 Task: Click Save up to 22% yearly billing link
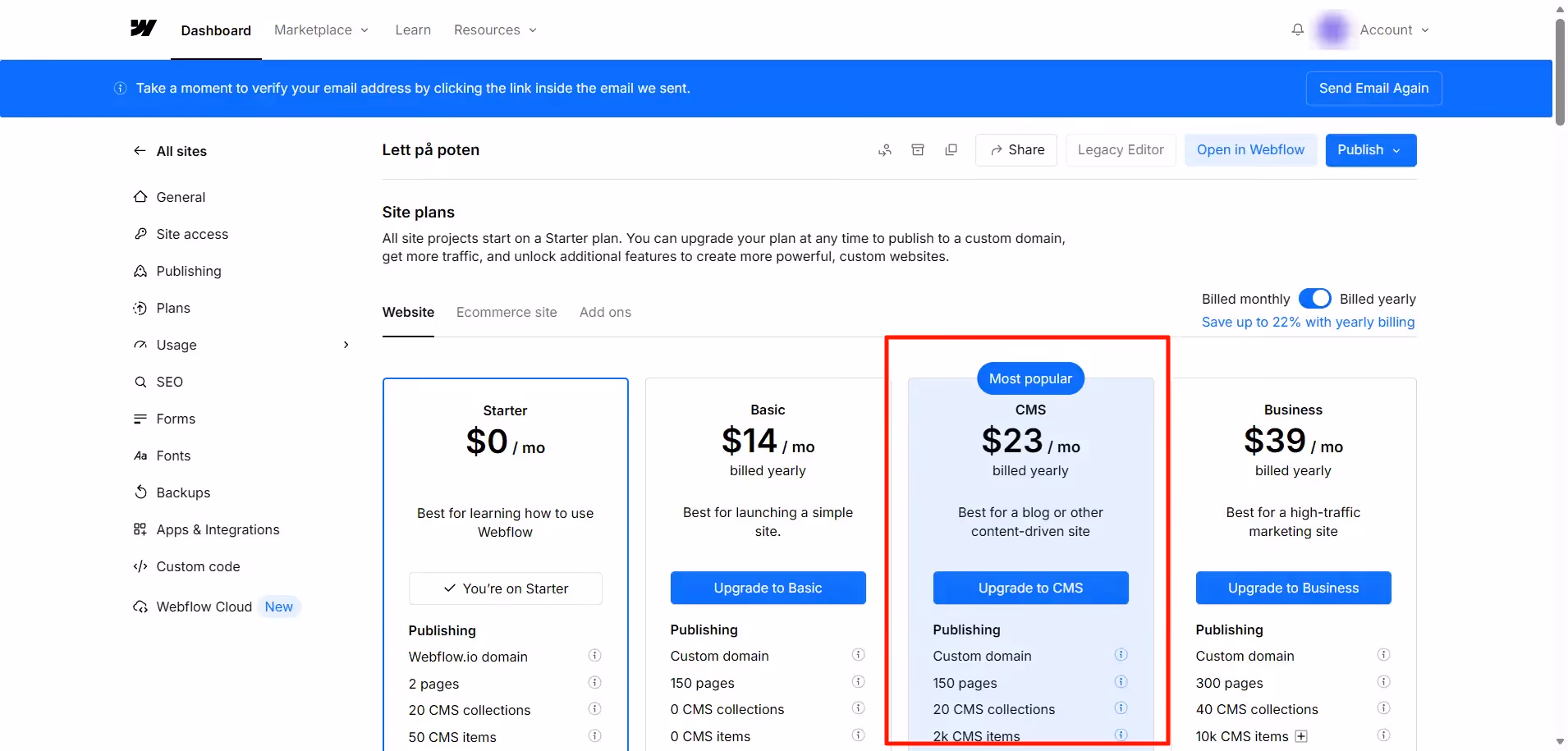point(1308,322)
